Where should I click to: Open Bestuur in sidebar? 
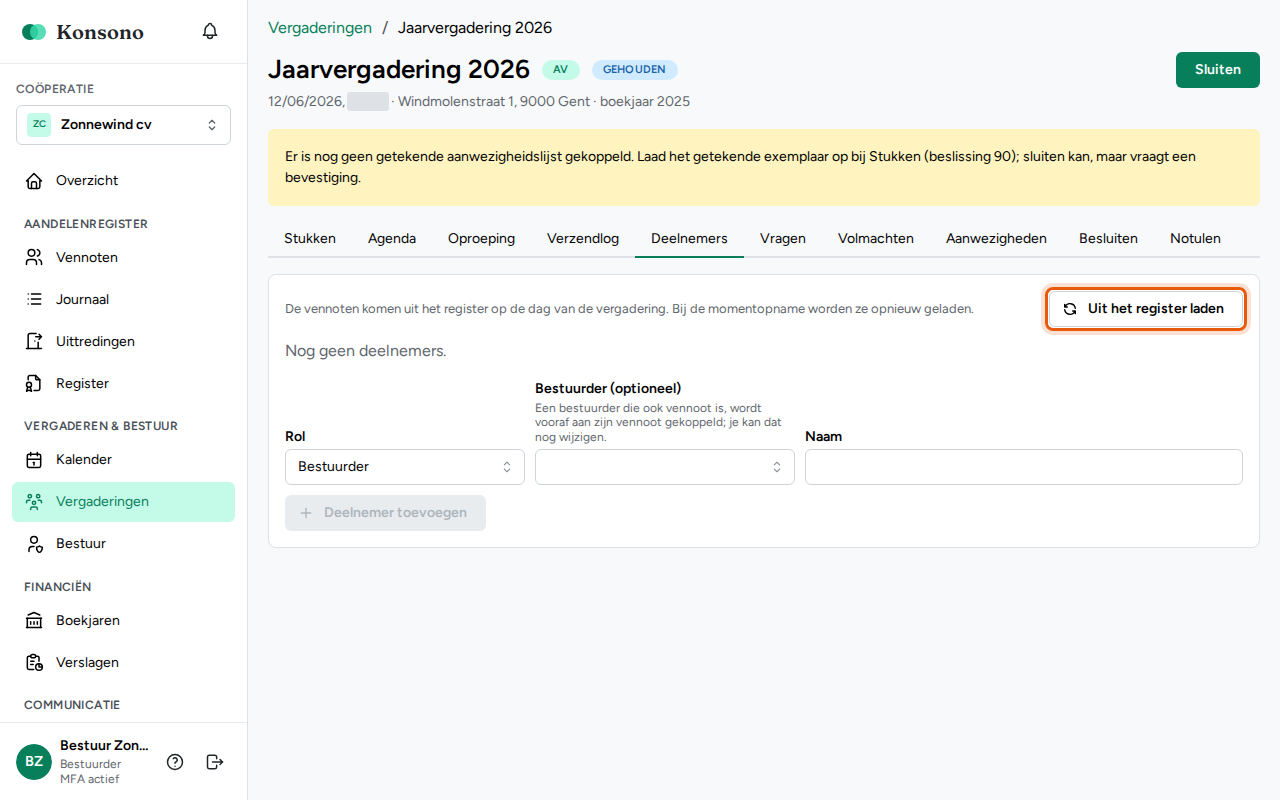click(x=123, y=544)
